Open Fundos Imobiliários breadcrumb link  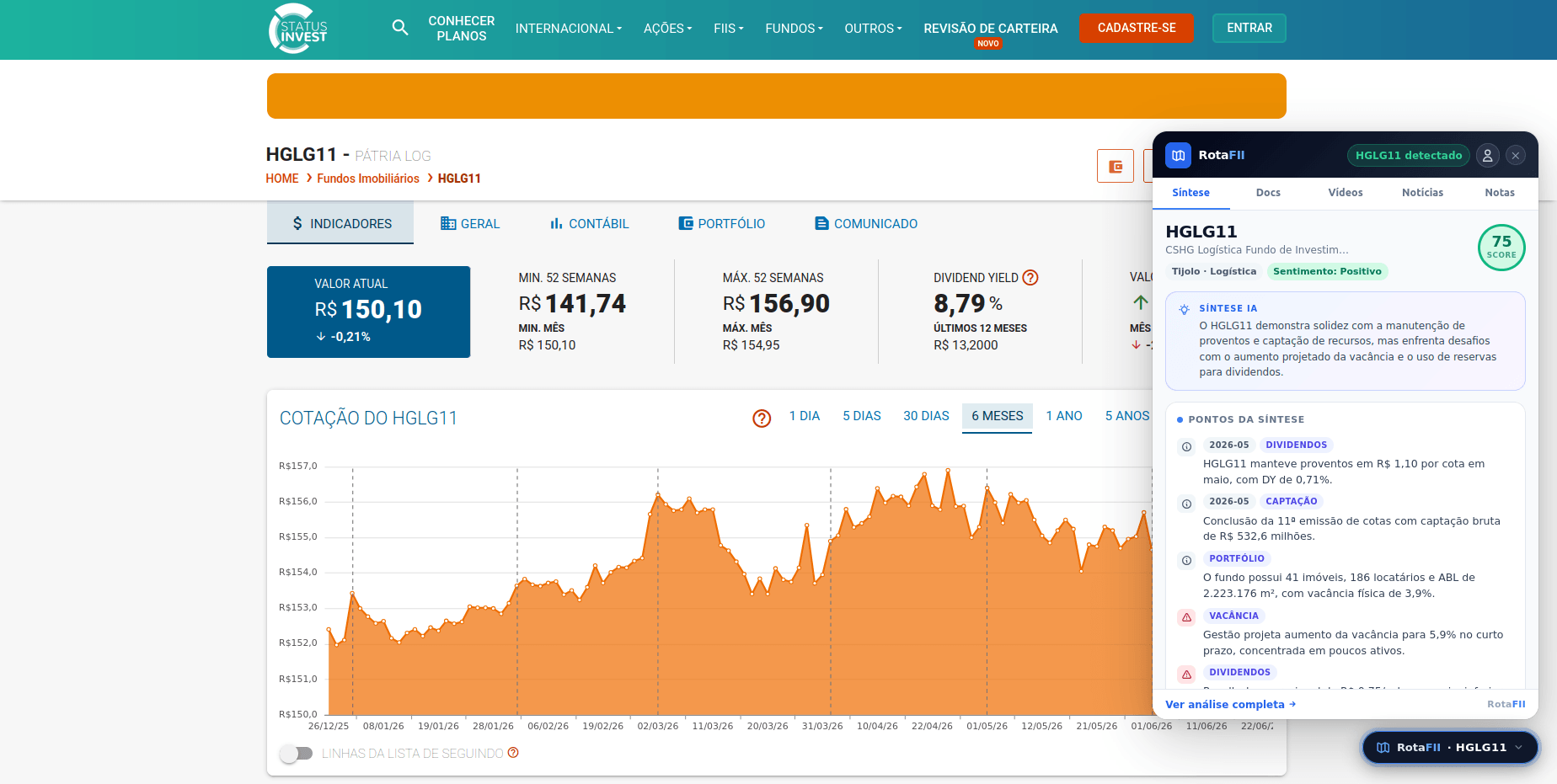point(368,179)
